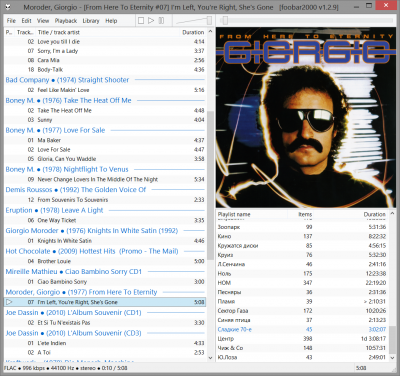400x376 pixels.
Task: Open the Playback menu
Action: (66, 21)
